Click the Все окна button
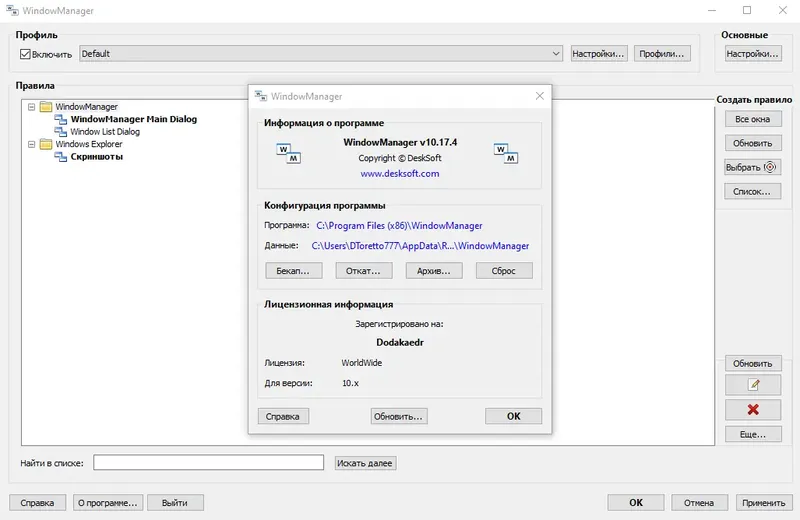Image resolution: width=800 pixels, height=520 pixels. pyautogui.click(x=753, y=119)
